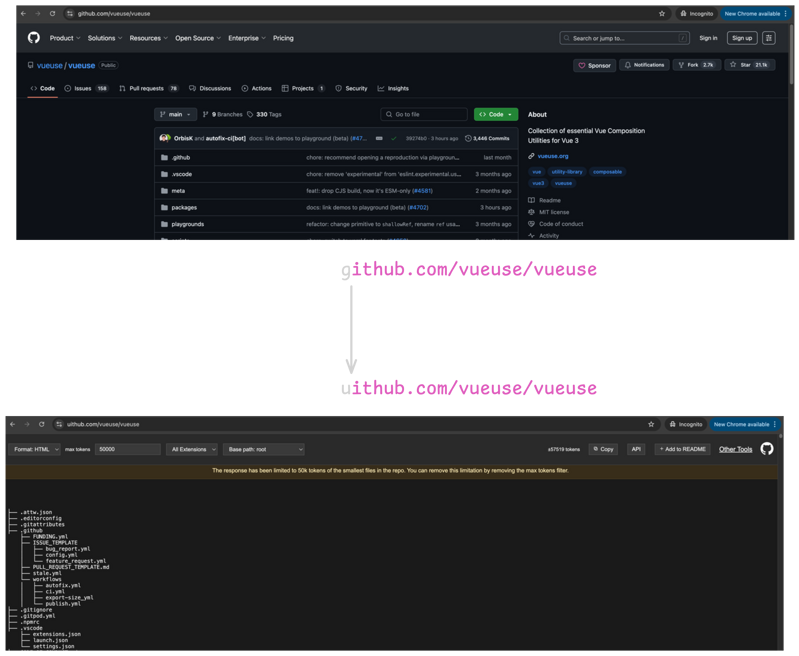
Task: Fork the vueuse repository
Action: (x=697, y=65)
